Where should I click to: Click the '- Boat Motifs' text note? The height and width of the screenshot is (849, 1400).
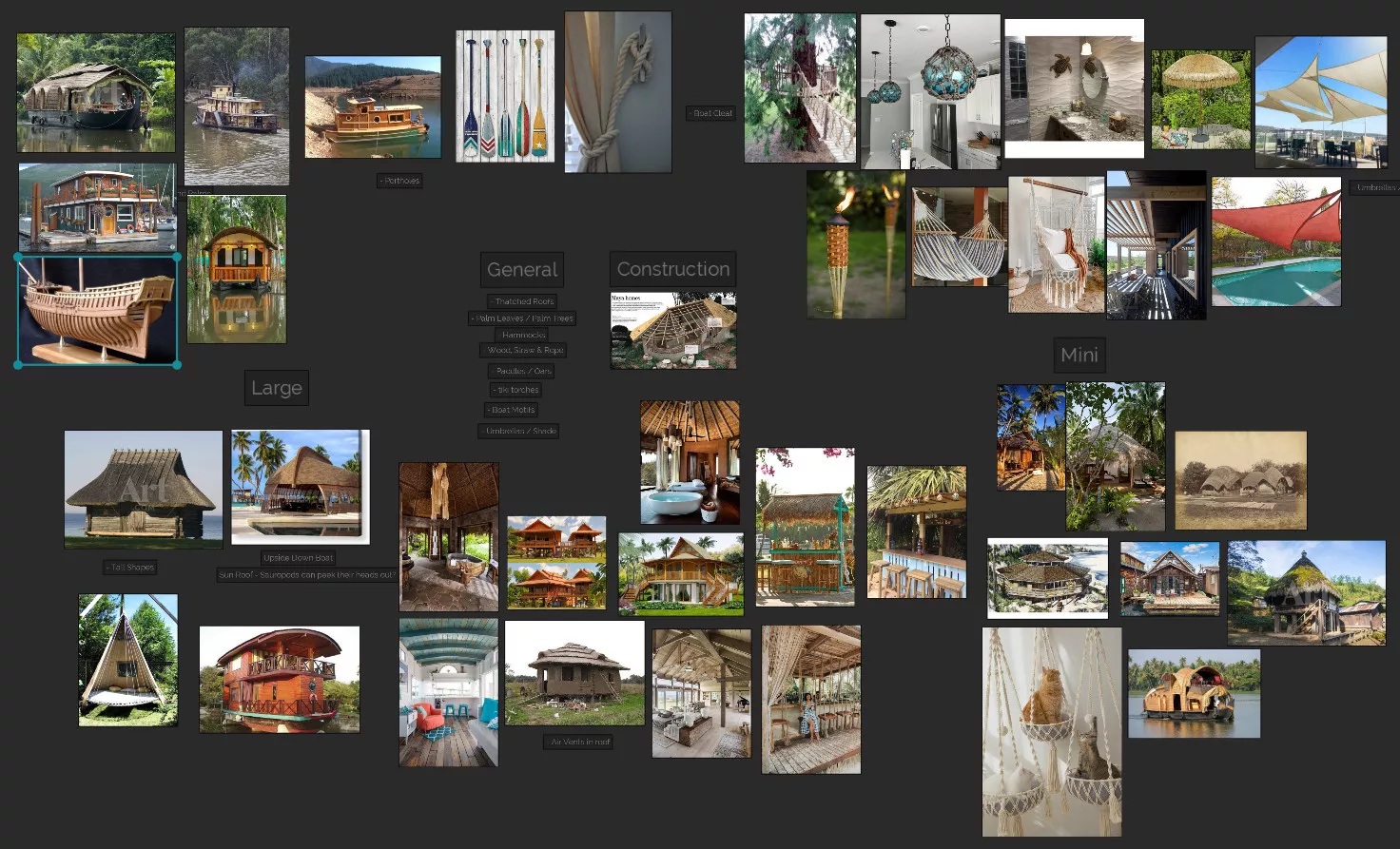pos(513,410)
